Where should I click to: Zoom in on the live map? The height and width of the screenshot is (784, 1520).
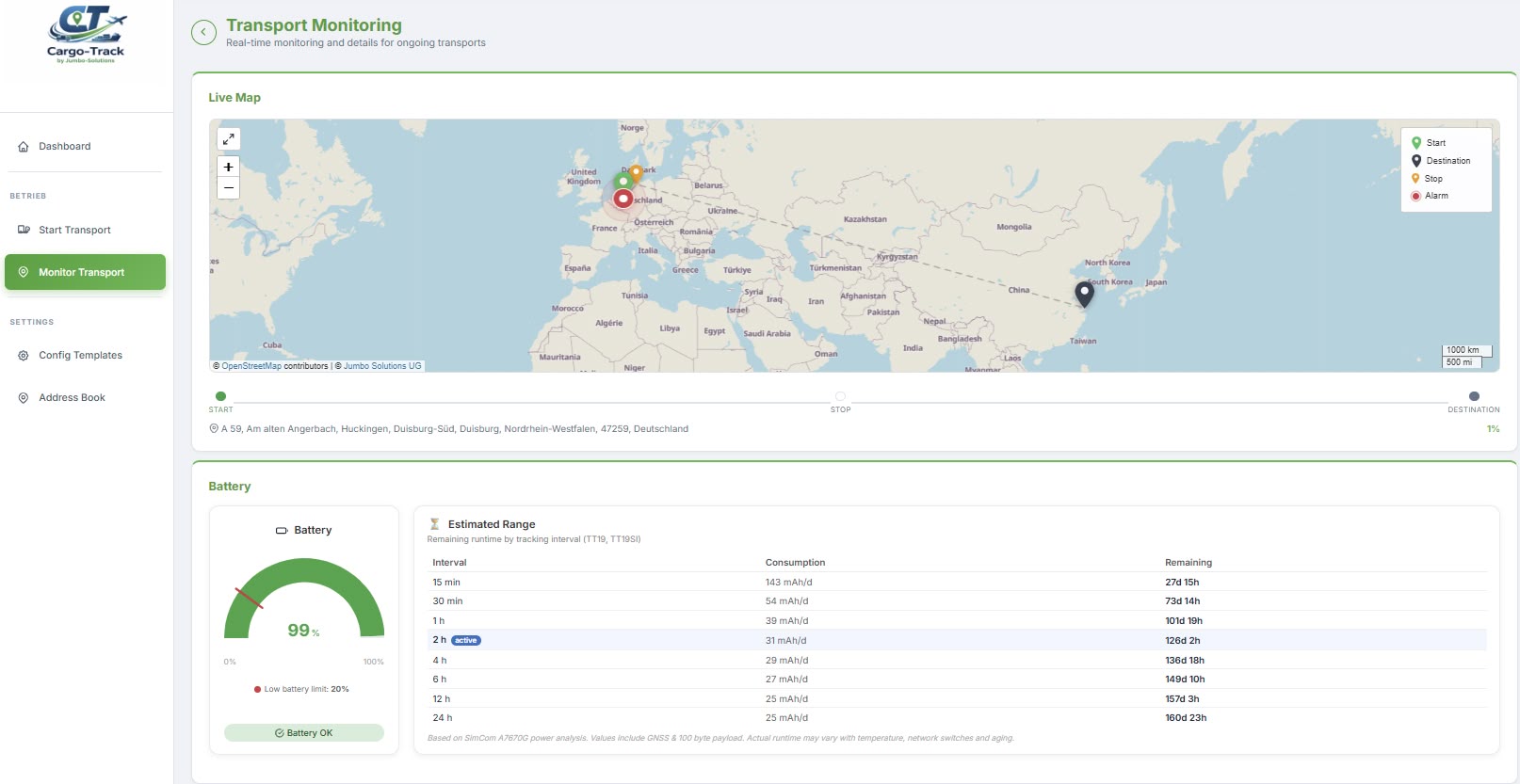pos(228,167)
